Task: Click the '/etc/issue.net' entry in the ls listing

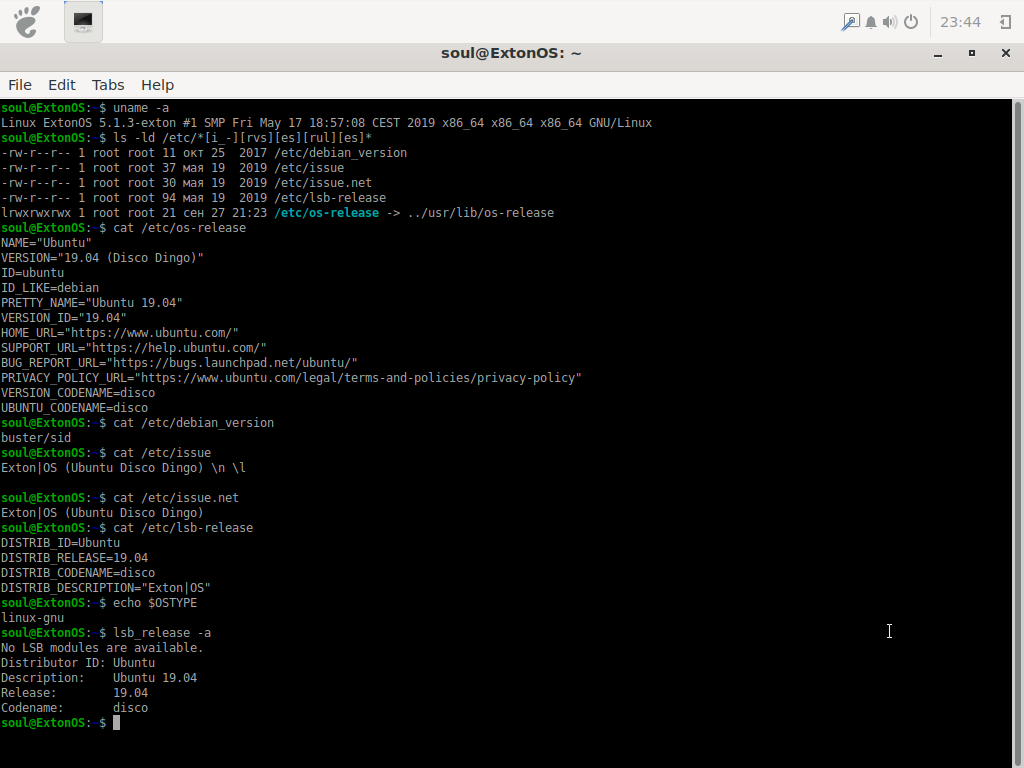Action: 323,183
